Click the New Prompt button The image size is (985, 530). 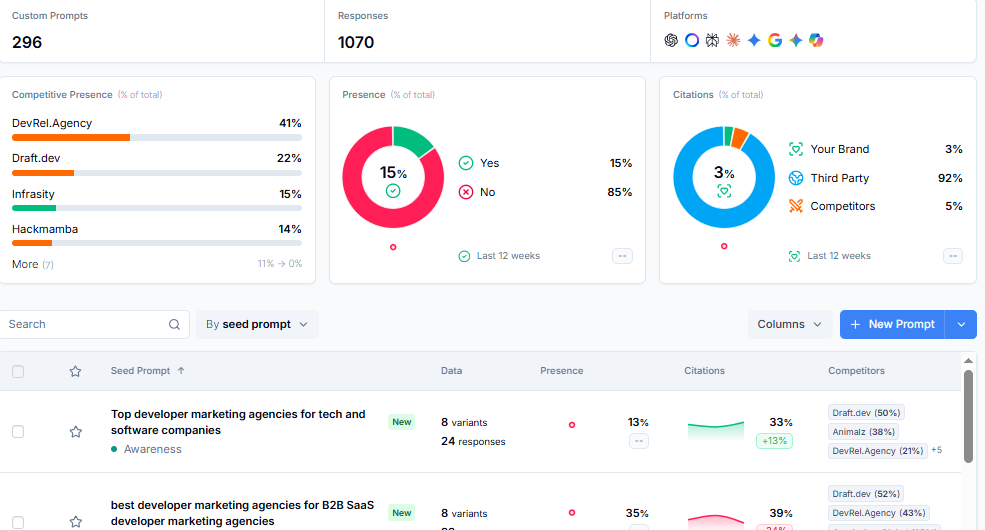[x=892, y=325]
